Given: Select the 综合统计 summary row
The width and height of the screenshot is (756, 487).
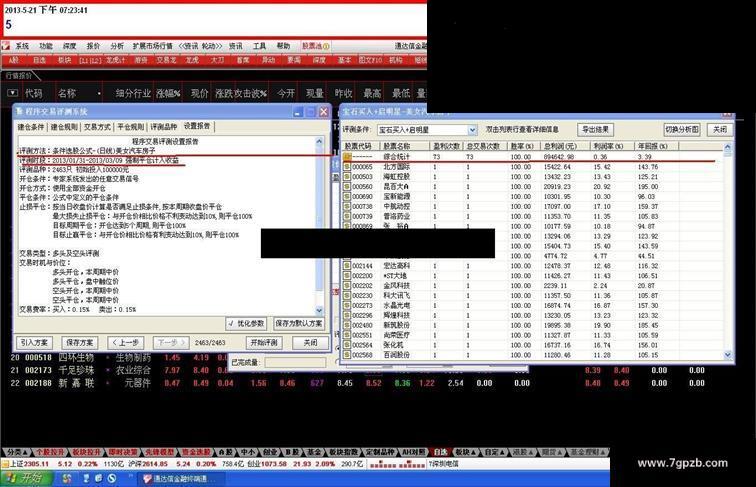Looking at the screenshot, I should point(533,157).
